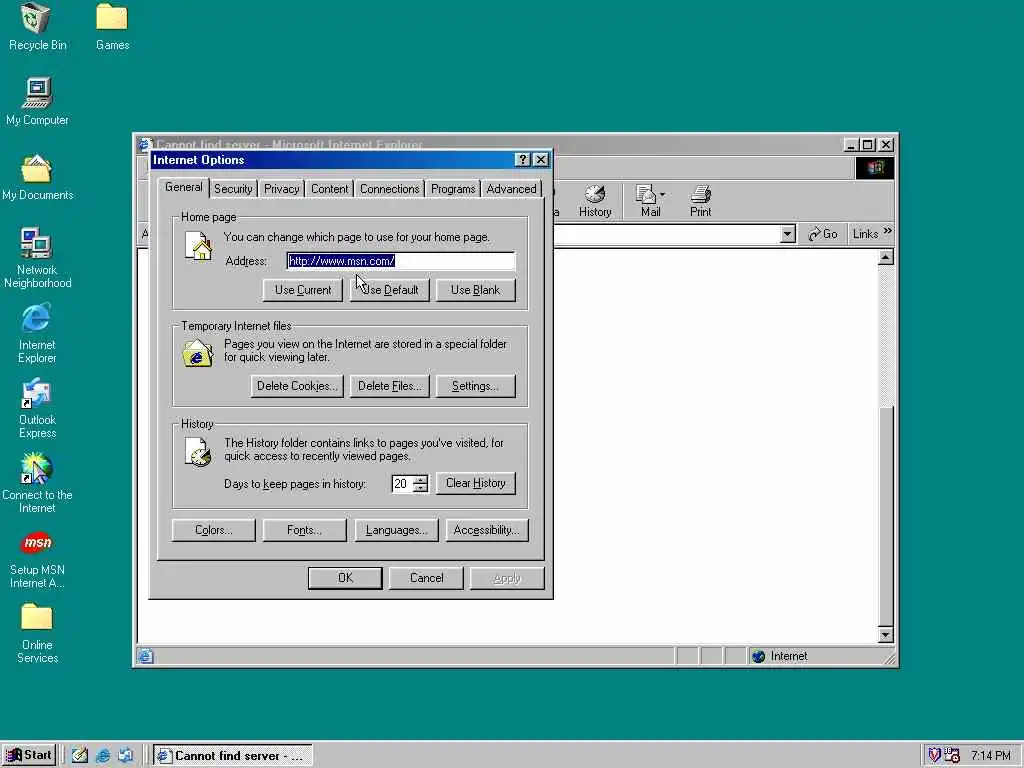Viewport: 1024px width, 768px height.
Task: Open the Accessibility dialog button
Action: pos(487,530)
